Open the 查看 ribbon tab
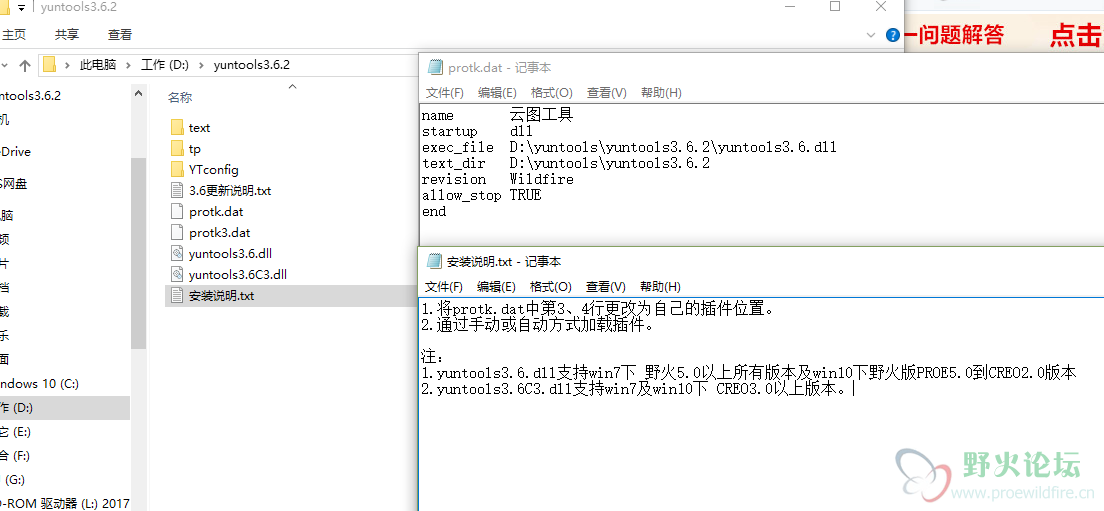This screenshot has height=511, width=1104. coord(120,34)
